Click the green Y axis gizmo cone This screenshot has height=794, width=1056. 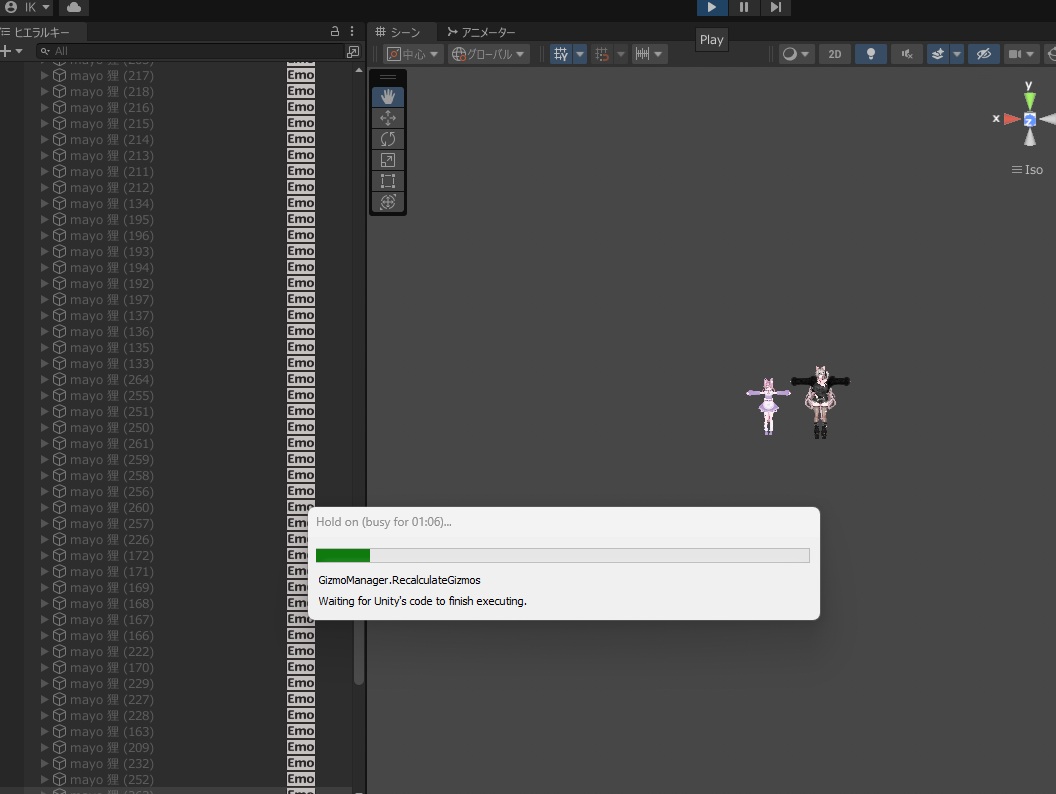[1029, 100]
